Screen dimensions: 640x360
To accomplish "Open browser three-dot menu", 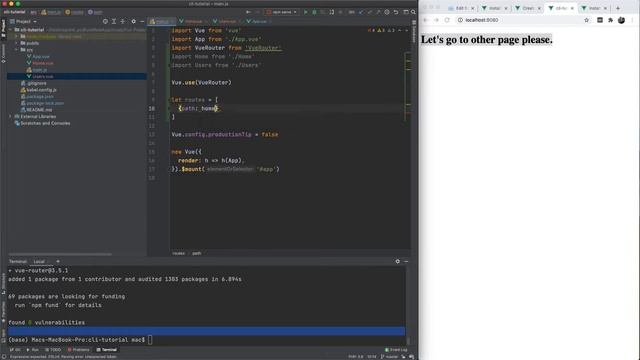I will coord(632,20).
